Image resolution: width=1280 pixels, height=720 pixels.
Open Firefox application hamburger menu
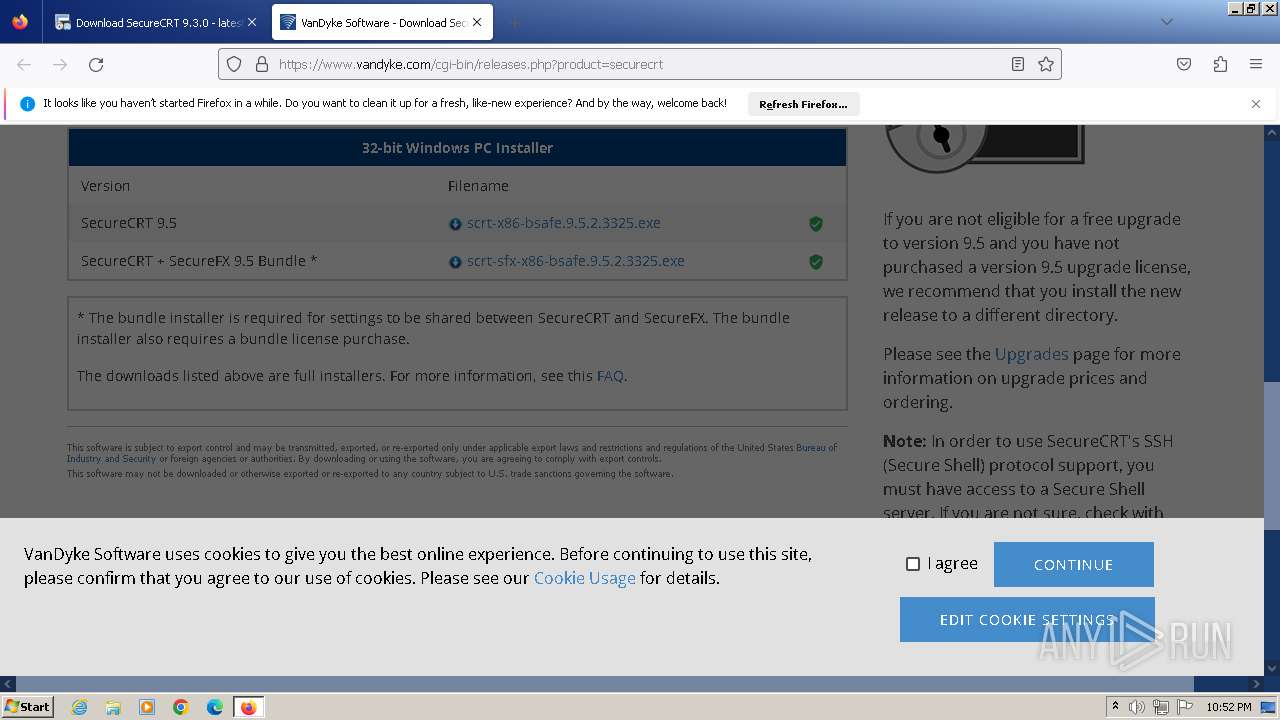(1256, 64)
